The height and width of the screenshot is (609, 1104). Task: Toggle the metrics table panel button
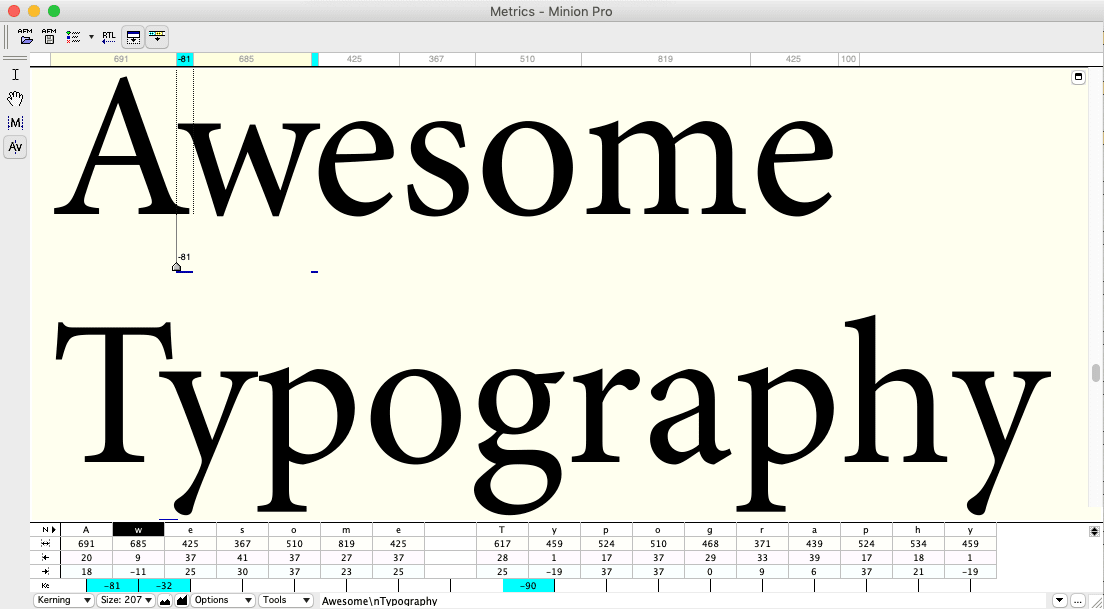coord(133,37)
